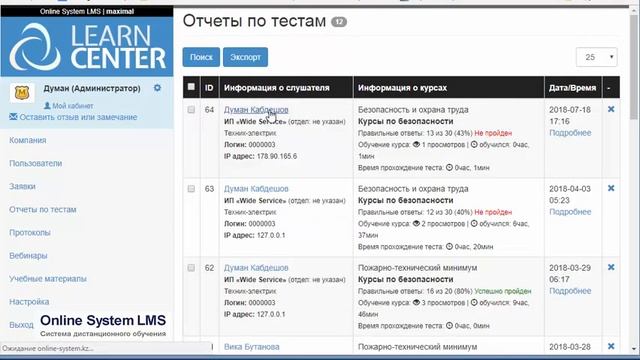Open the Вика Бутанова user link
The width and height of the screenshot is (640, 360).
pyautogui.click(x=251, y=347)
